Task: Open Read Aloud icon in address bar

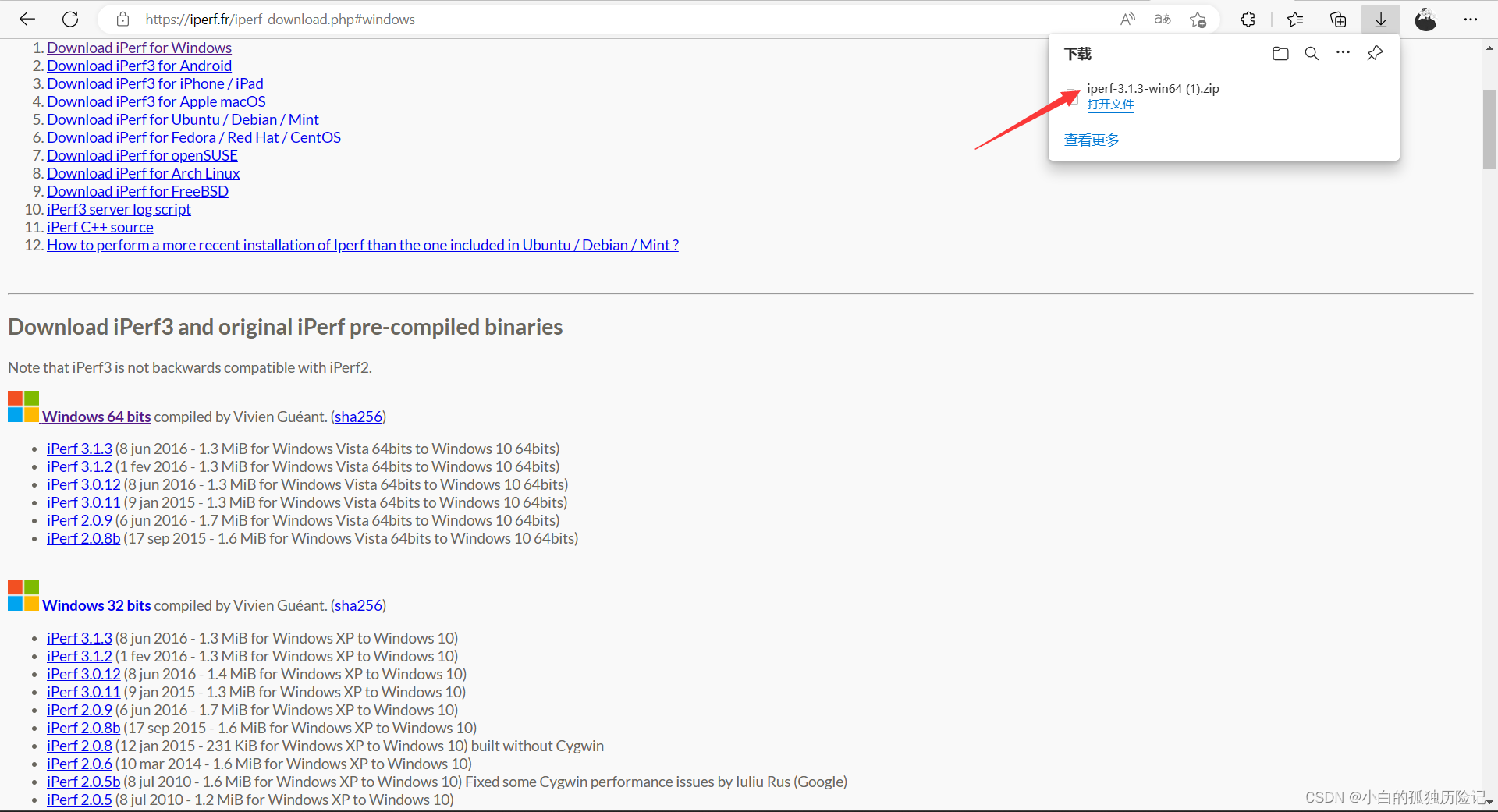Action: coord(1127,20)
